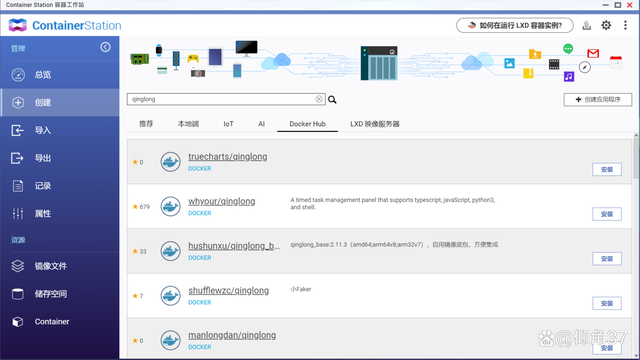Click the magnifier search icon
This screenshot has width=640, height=360.
pos(332,100)
